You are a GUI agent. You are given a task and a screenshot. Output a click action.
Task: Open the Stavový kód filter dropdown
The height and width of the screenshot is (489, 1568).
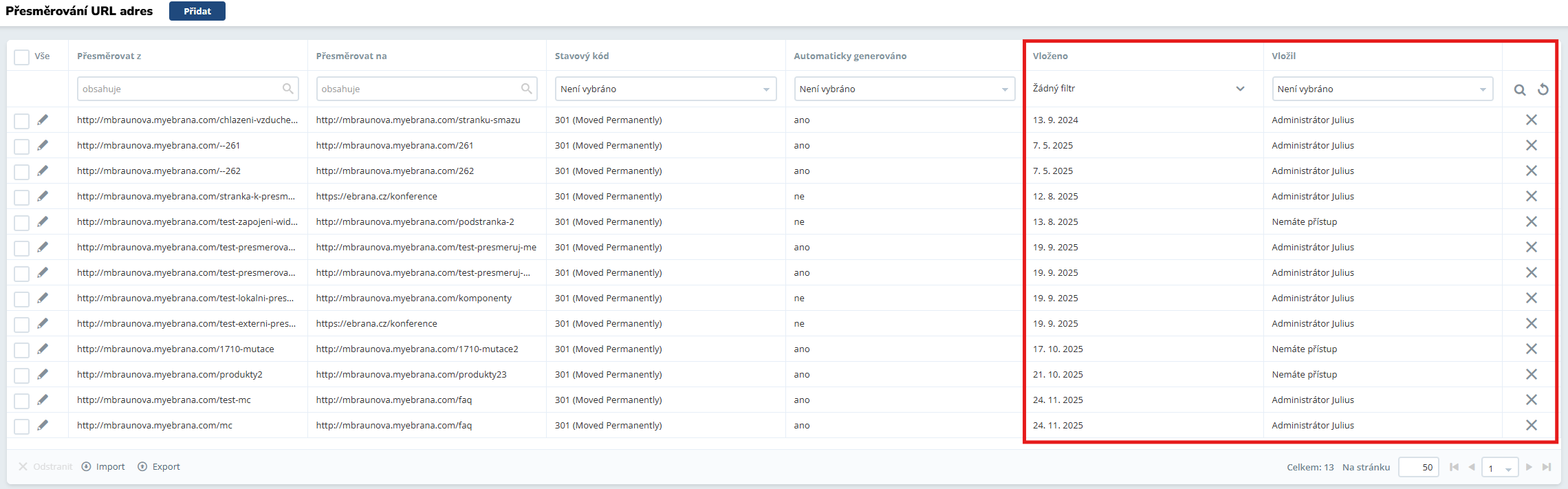[665, 89]
